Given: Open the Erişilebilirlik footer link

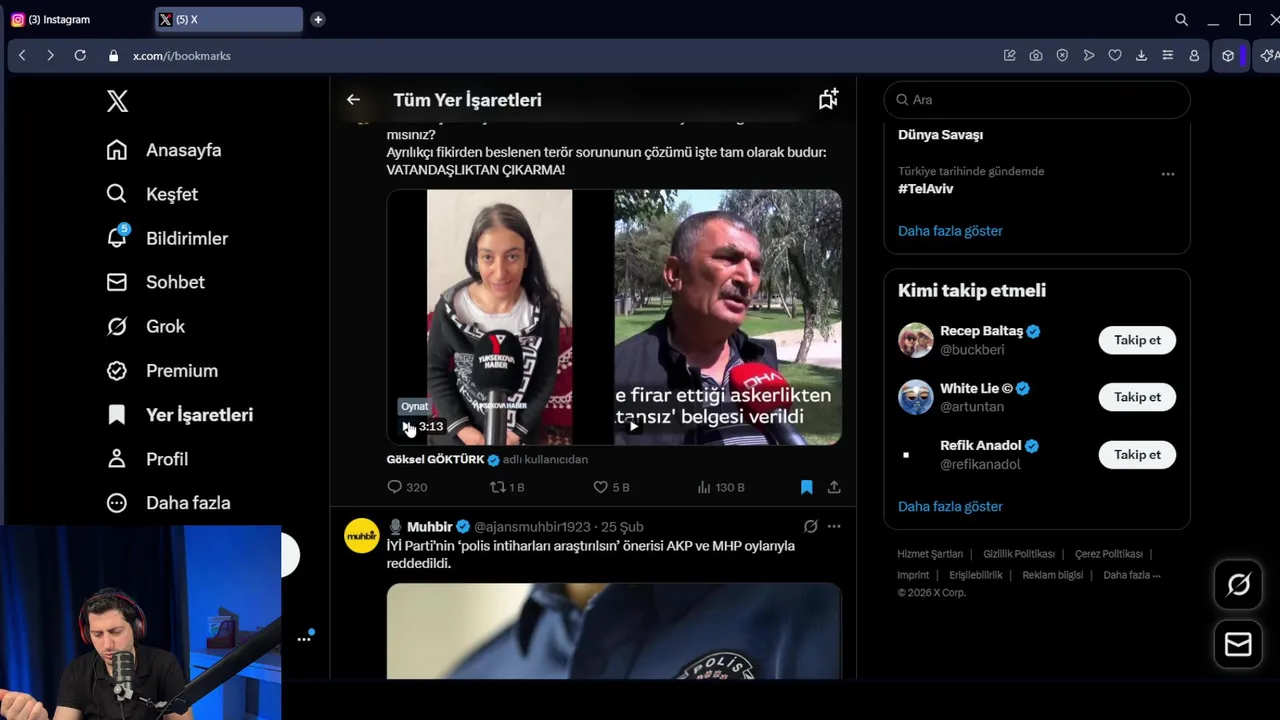Looking at the screenshot, I should (x=975, y=575).
